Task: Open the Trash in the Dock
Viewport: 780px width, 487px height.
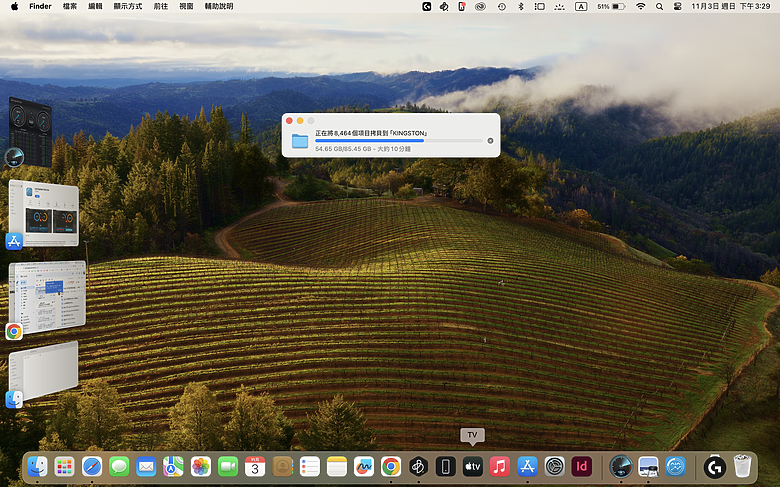Action: click(x=742, y=467)
